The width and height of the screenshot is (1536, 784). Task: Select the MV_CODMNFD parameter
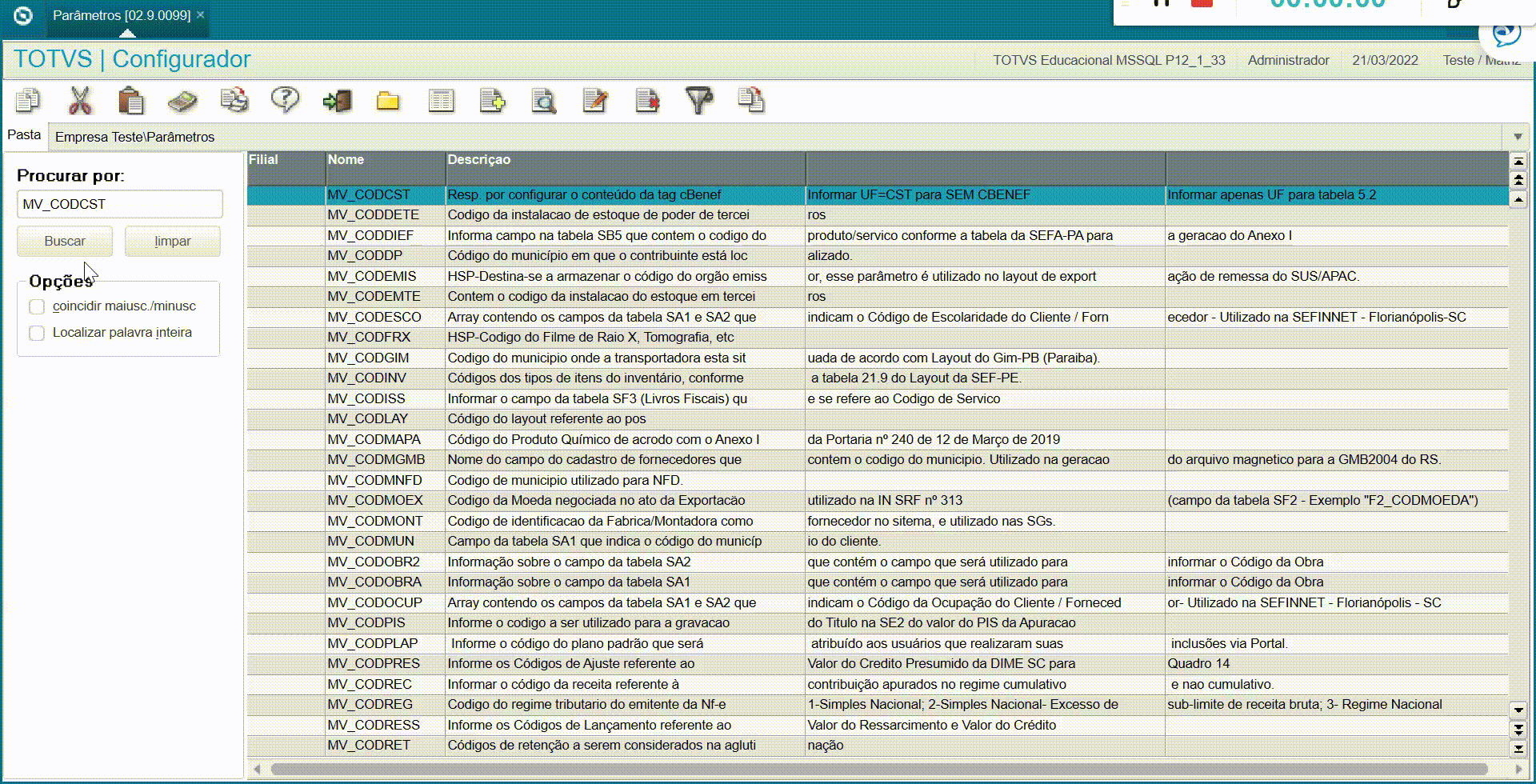coord(878,480)
